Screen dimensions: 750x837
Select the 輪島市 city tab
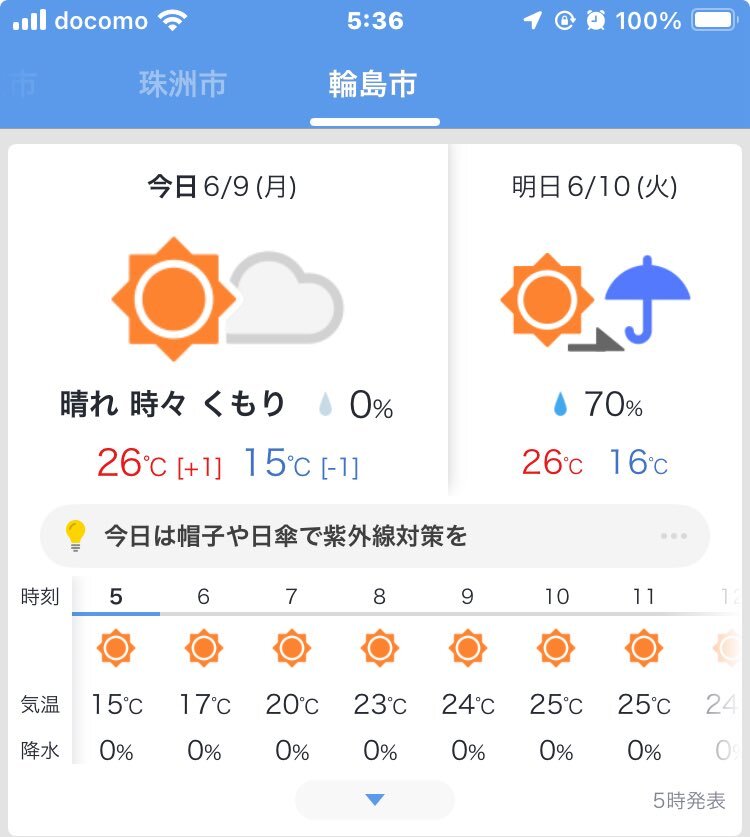[x=373, y=84]
